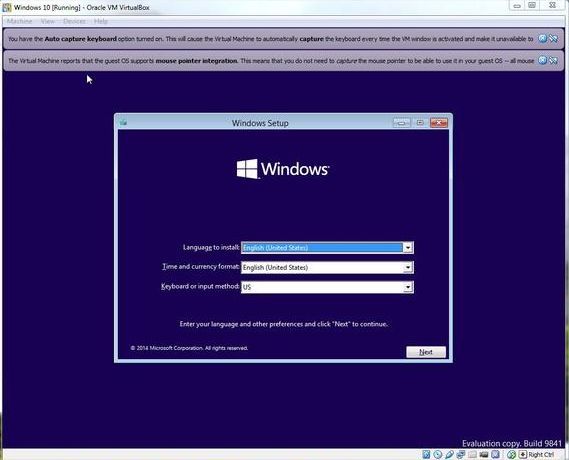Open the Machine menu
The height and width of the screenshot is (460, 569).
click(19, 21)
